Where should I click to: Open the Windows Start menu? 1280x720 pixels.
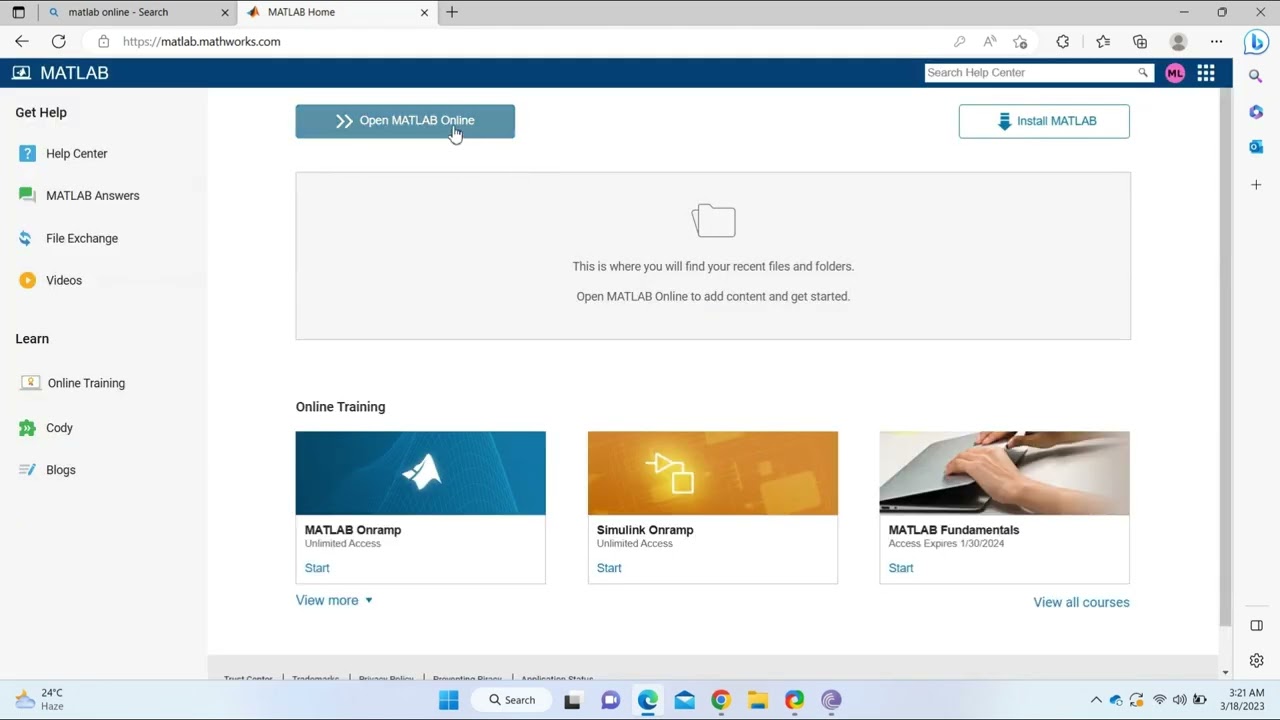(449, 700)
